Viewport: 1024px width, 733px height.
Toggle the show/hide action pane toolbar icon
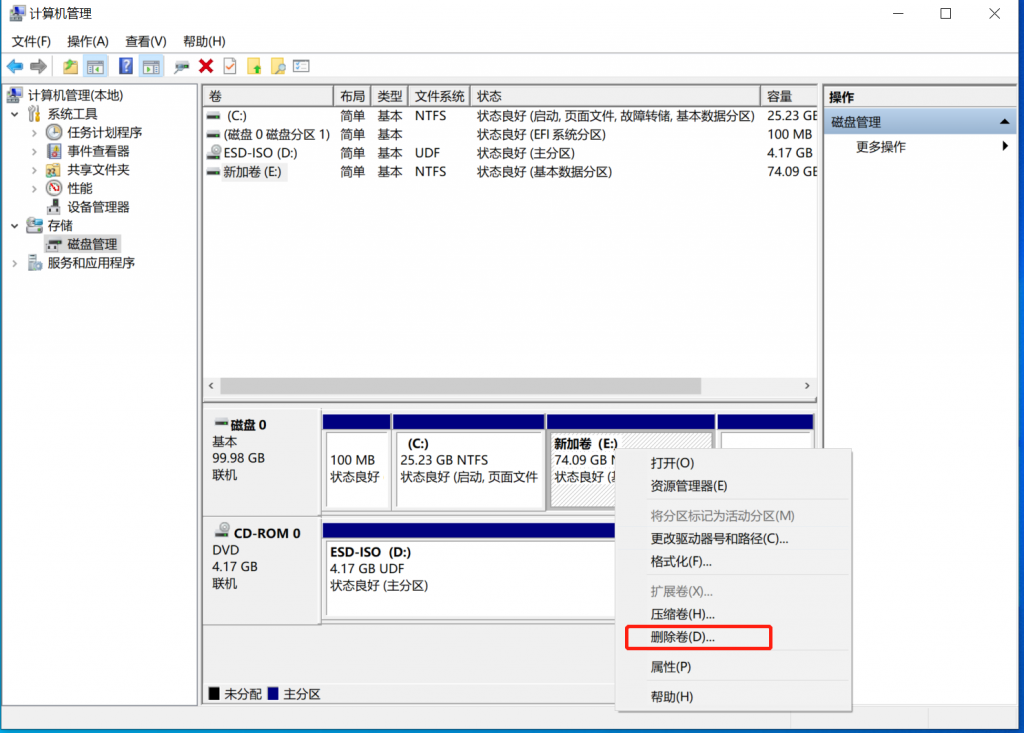click(x=152, y=66)
